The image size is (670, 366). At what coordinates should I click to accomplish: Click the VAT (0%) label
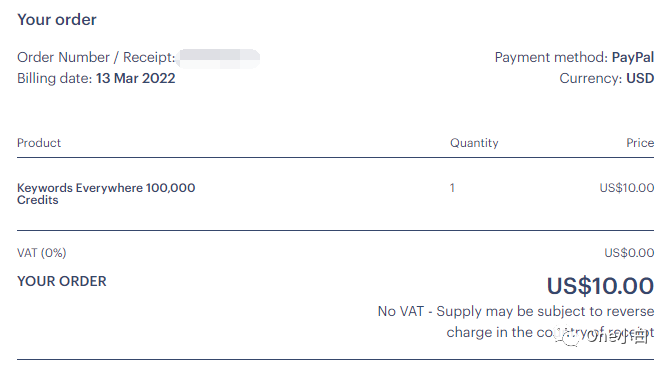point(41,253)
